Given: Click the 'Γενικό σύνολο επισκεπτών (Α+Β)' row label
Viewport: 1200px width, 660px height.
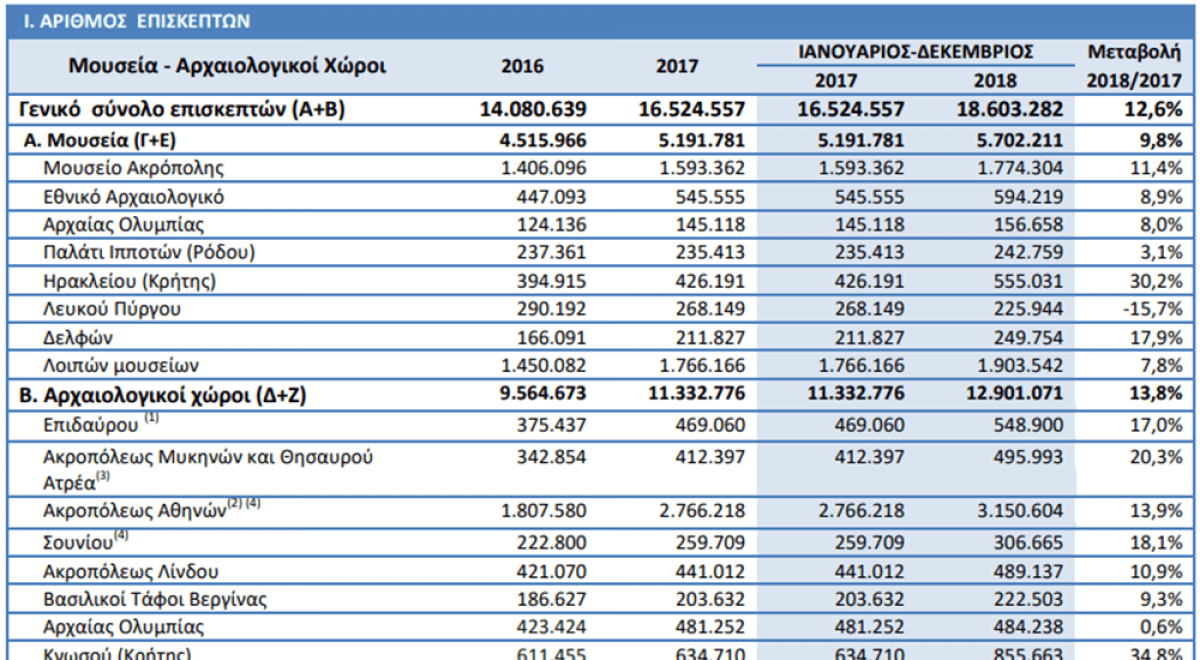Looking at the screenshot, I should point(184,110).
